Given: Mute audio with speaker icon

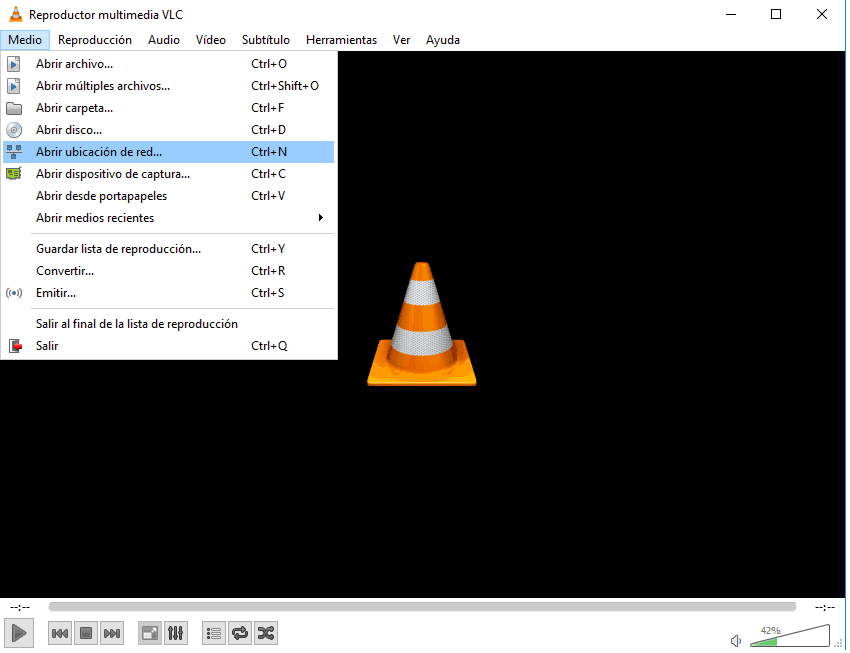Looking at the screenshot, I should (x=736, y=641).
